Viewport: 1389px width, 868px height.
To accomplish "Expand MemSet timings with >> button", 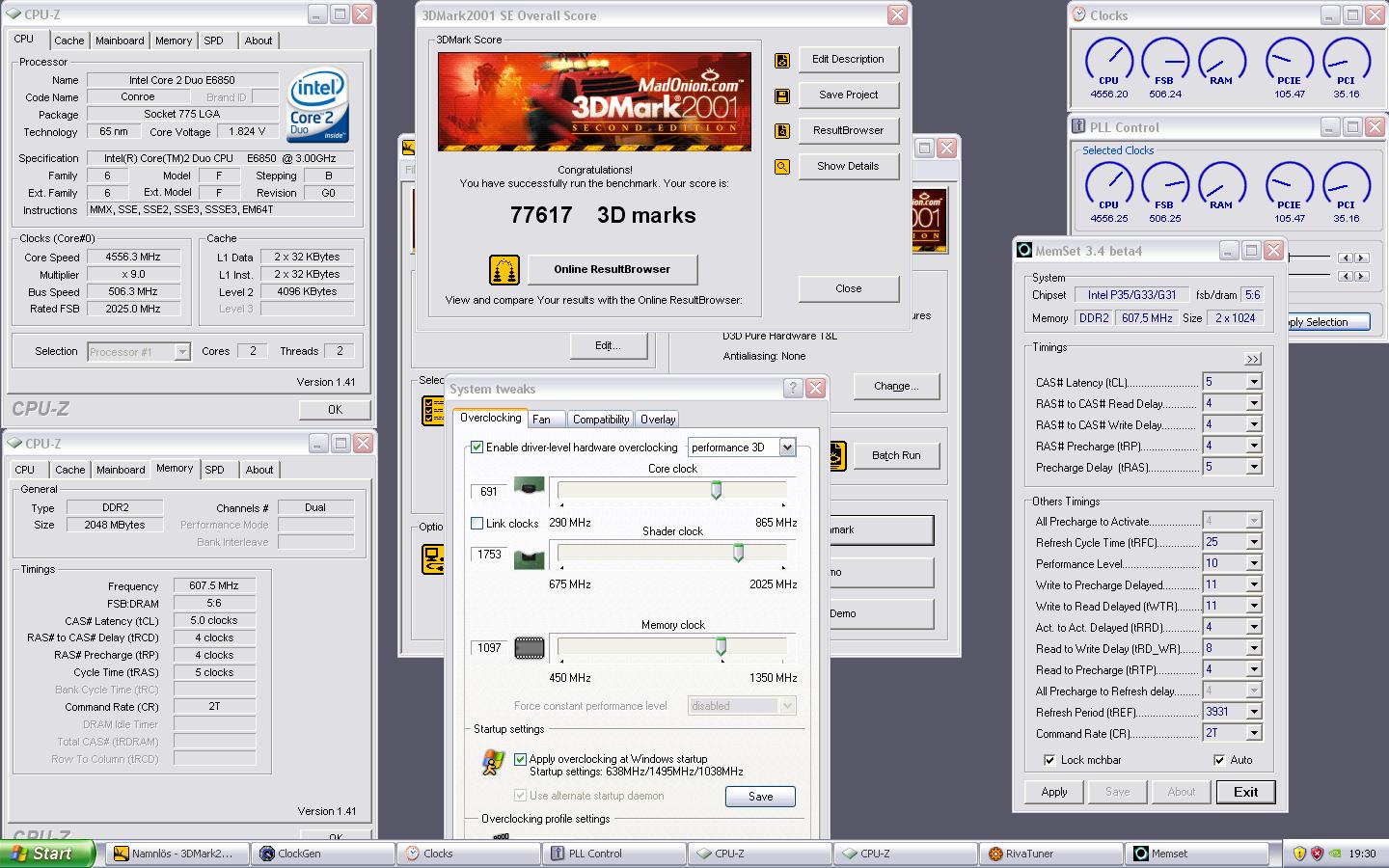I will [1252, 359].
